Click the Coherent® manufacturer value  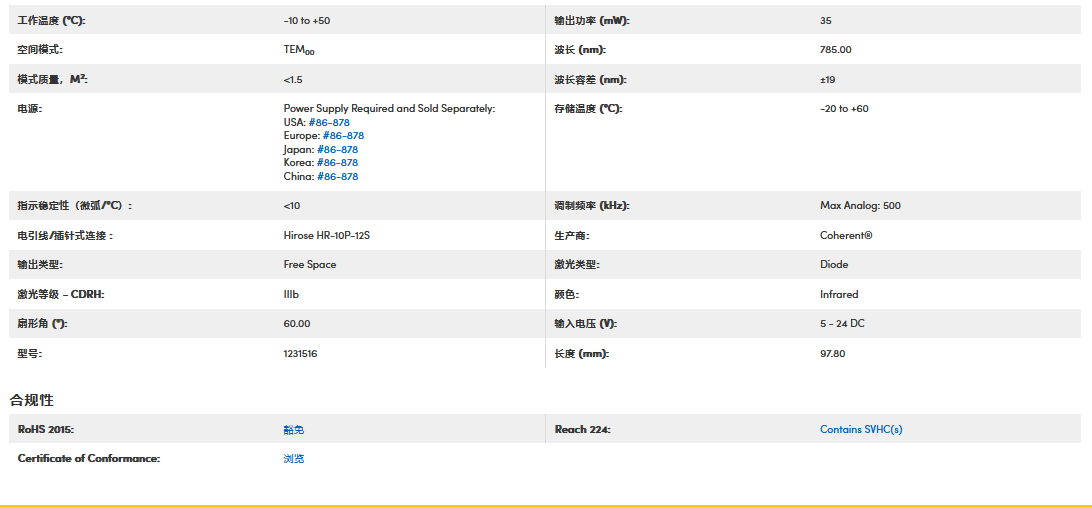[845, 236]
